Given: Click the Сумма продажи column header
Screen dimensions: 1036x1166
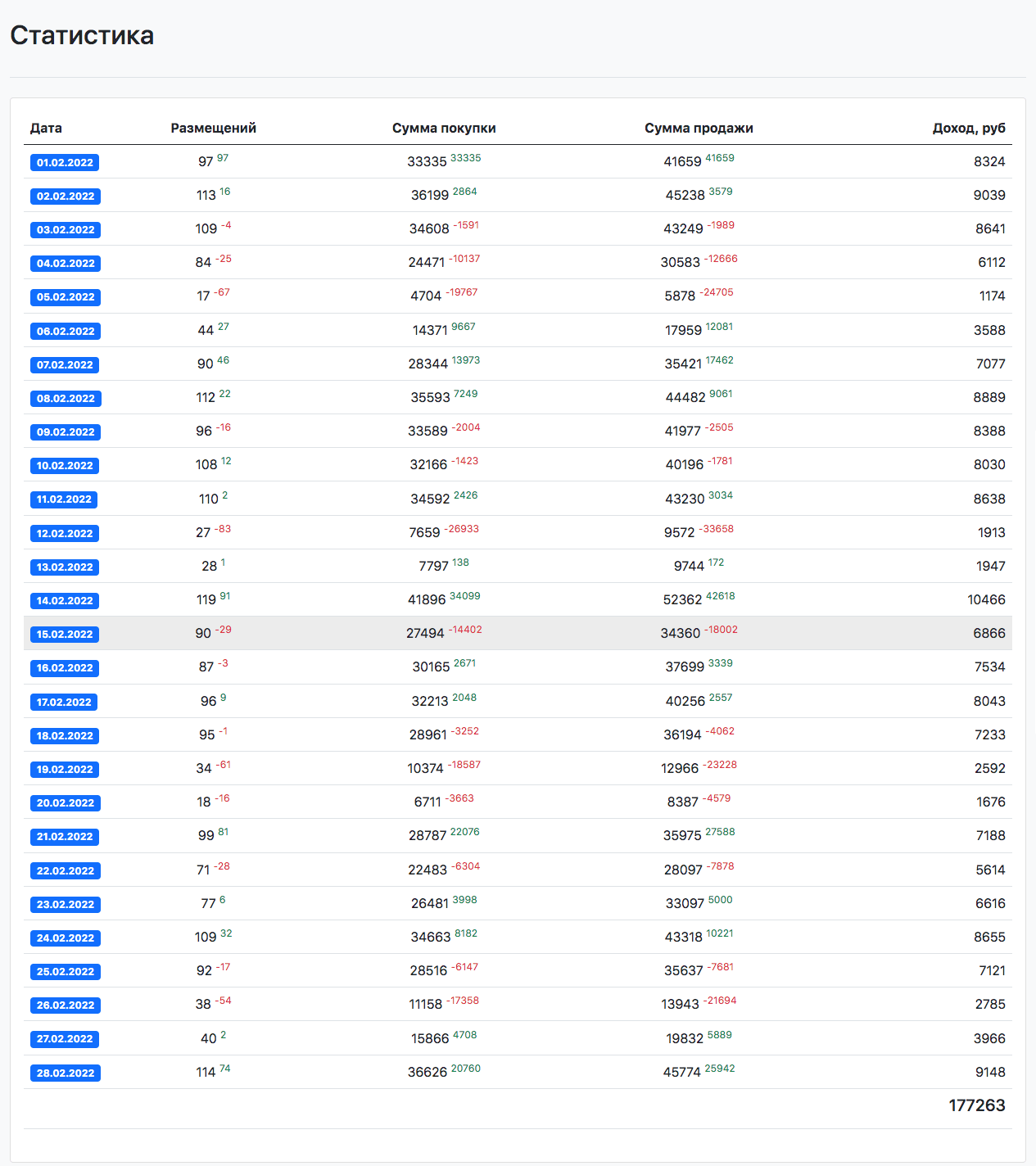Looking at the screenshot, I should point(699,128).
